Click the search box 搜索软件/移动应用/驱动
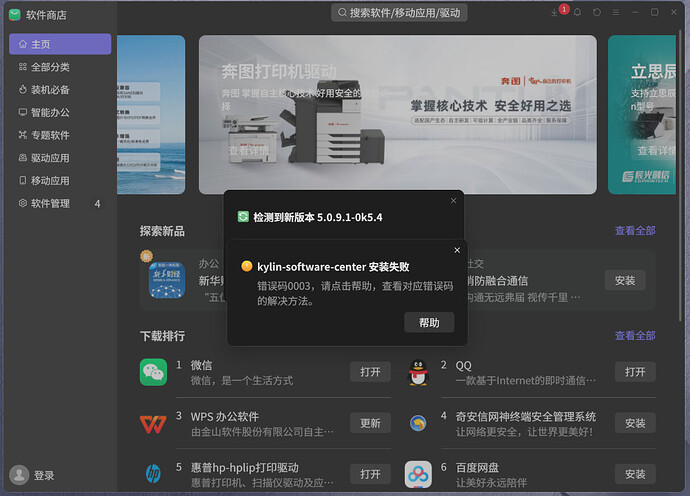This screenshot has width=690, height=496. (399, 13)
